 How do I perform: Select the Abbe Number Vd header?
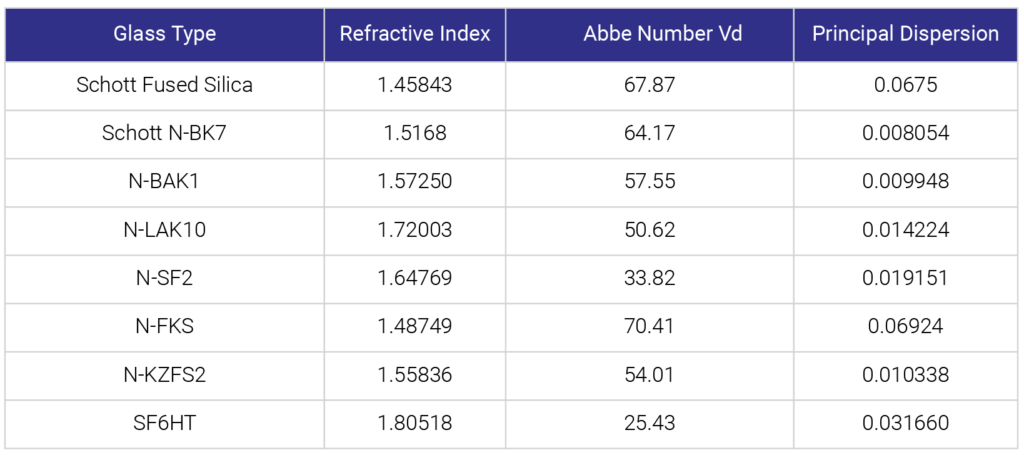[x=649, y=34]
